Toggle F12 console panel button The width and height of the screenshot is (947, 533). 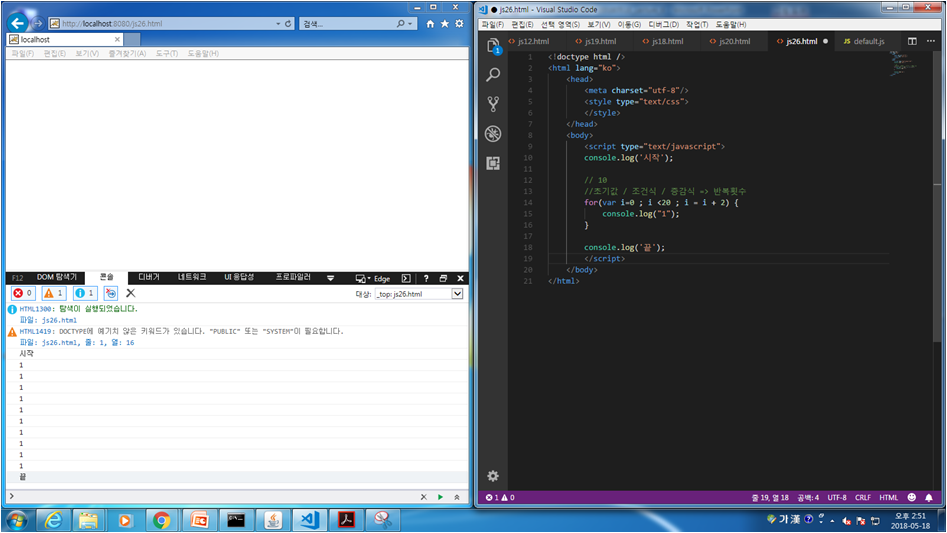click(x=406, y=278)
